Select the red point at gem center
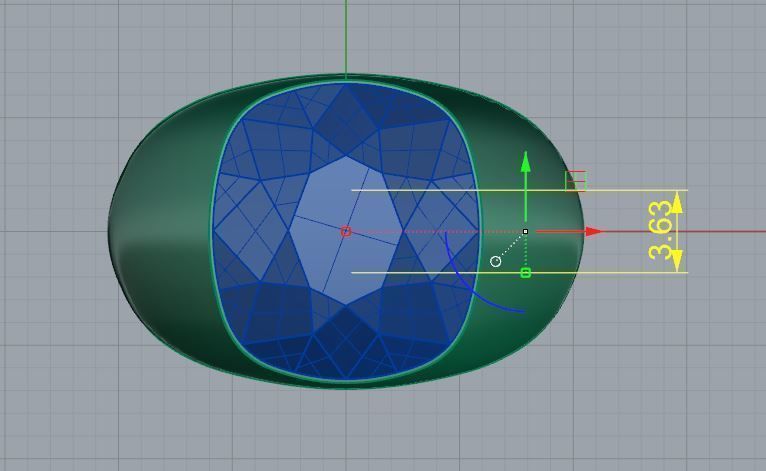Viewport: 766px width, 471px height. pos(346,231)
